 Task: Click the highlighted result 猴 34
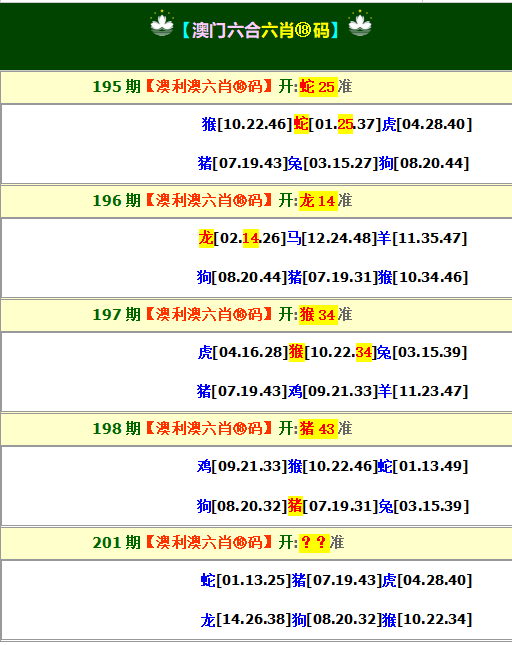point(318,315)
